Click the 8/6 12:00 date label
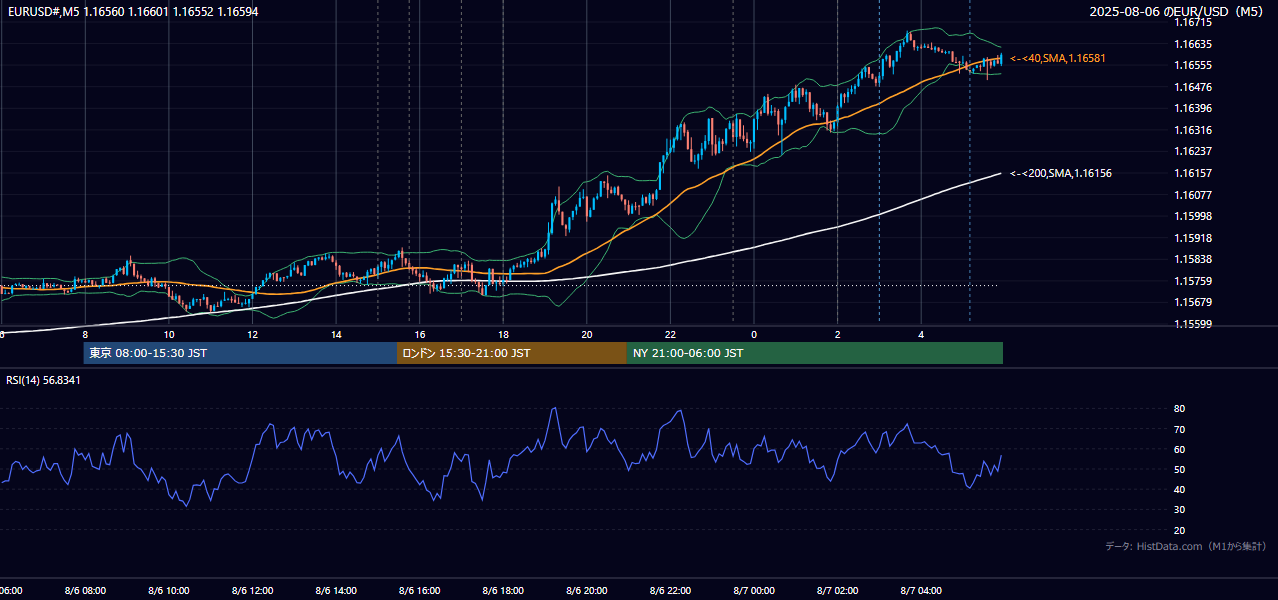 (253, 591)
